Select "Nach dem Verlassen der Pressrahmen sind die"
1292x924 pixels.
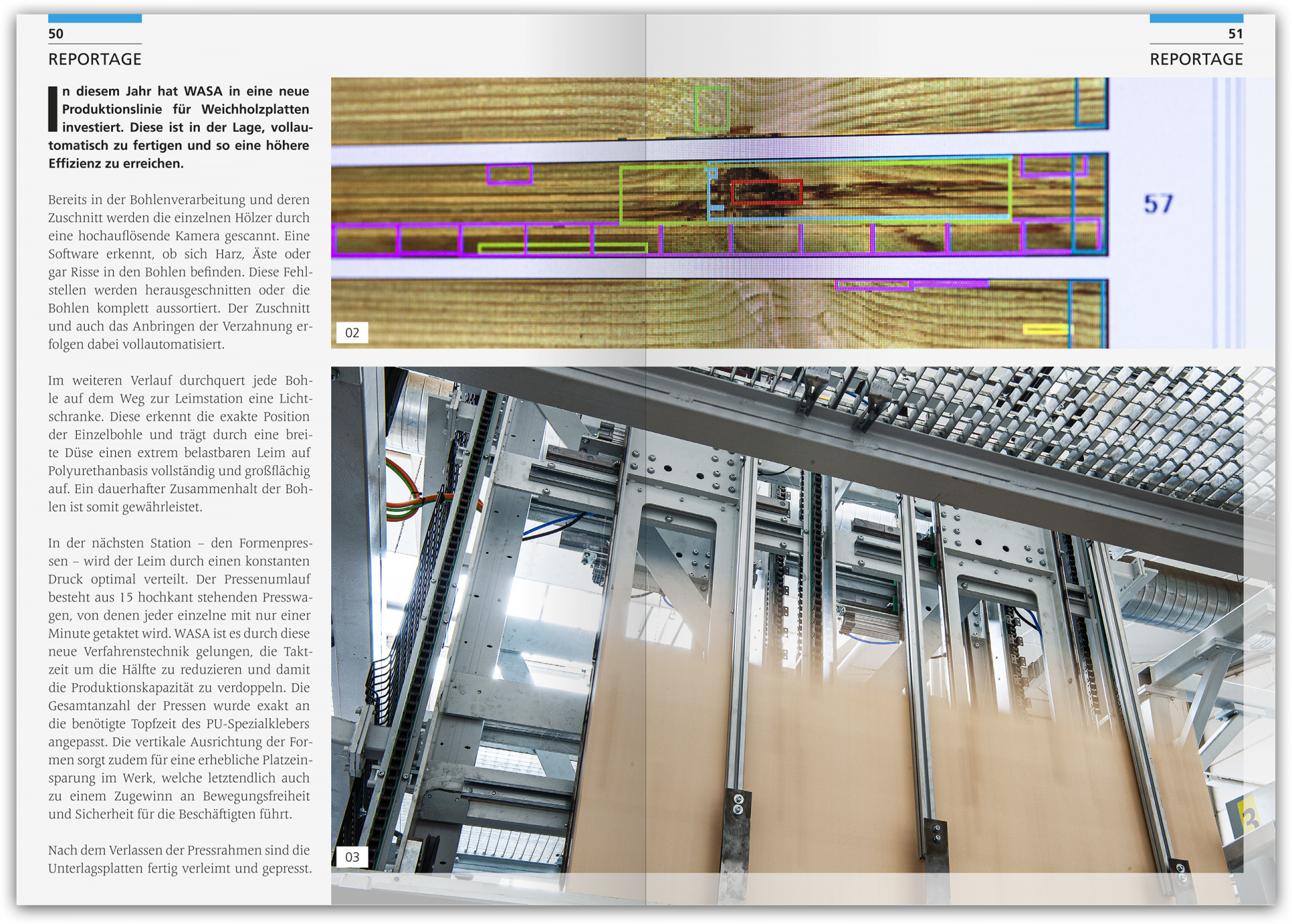coord(179,851)
